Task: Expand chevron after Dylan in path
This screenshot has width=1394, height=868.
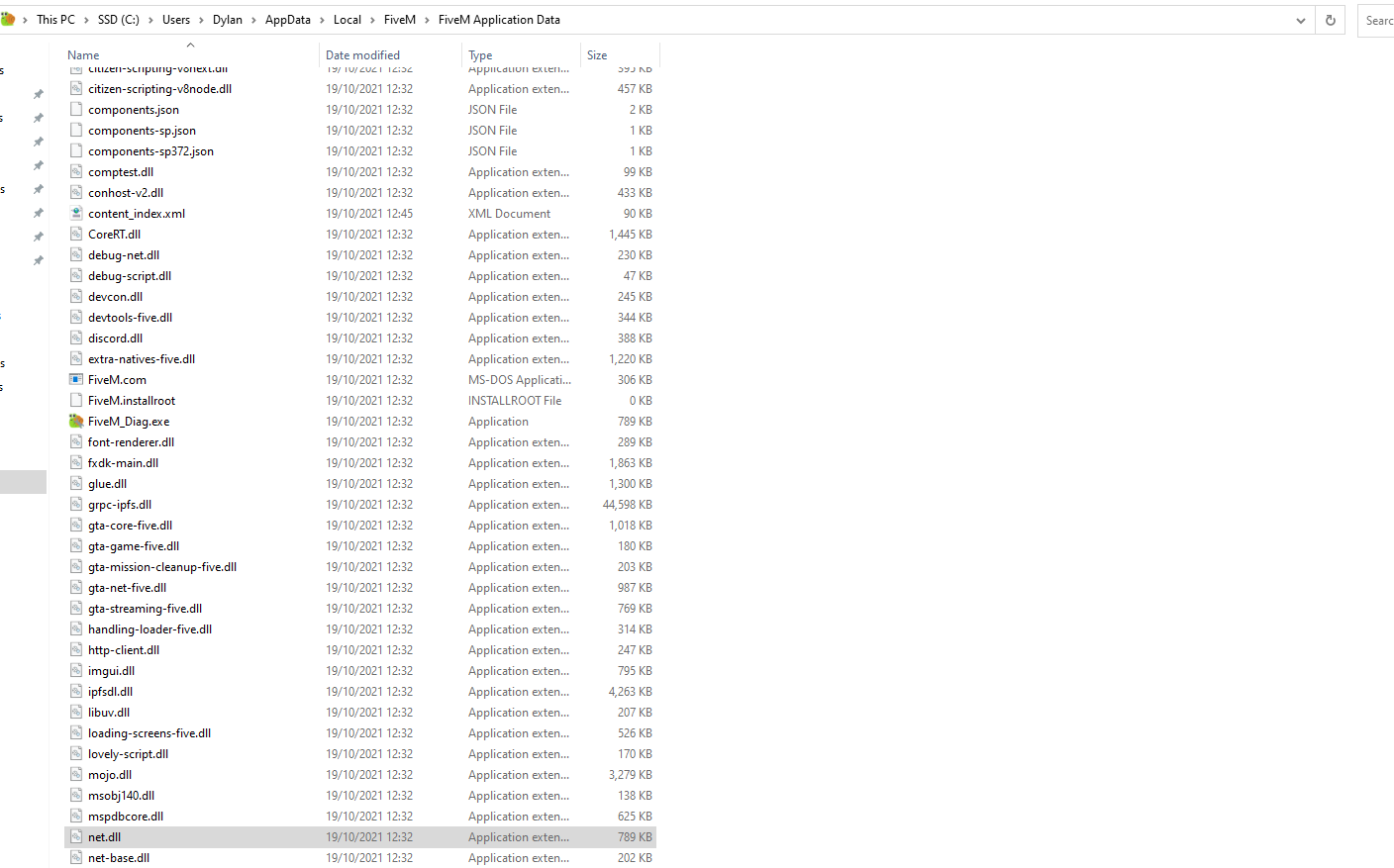Action: pos(254,20)
